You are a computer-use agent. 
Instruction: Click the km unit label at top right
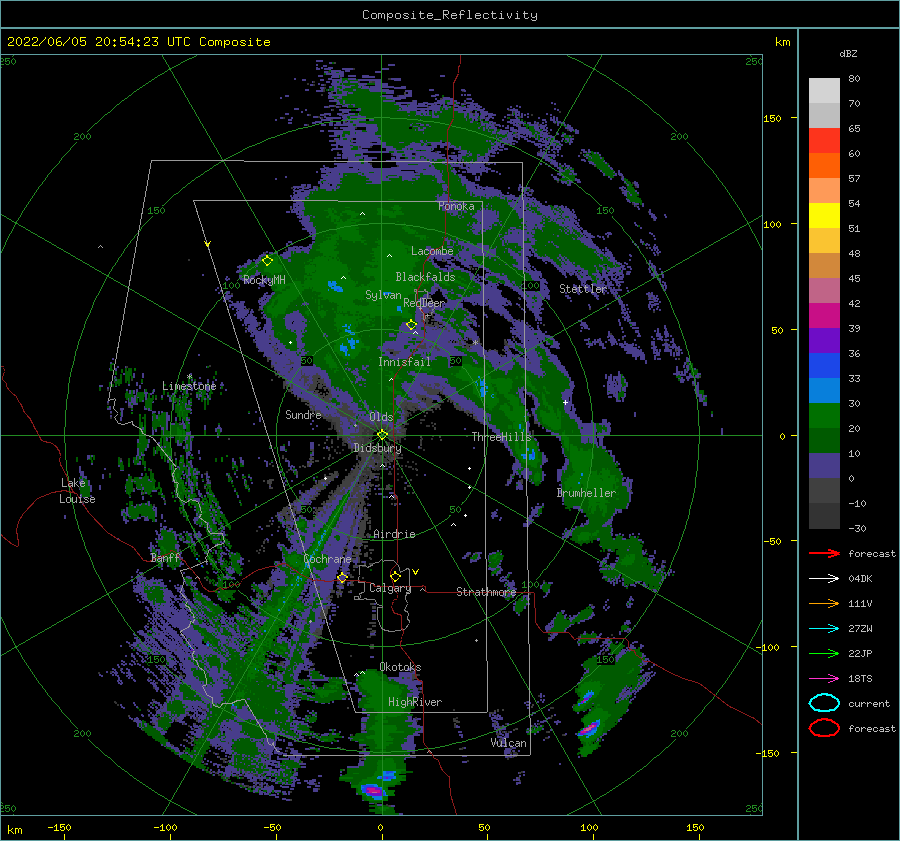click(x=782, y=42)
